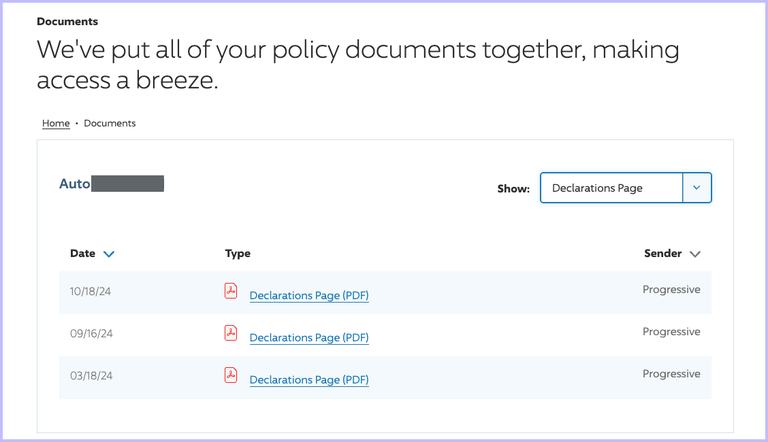768x442 pixels.
Task: Select the Date column header label
Action: pyautogui.click(x=83, y=253)
